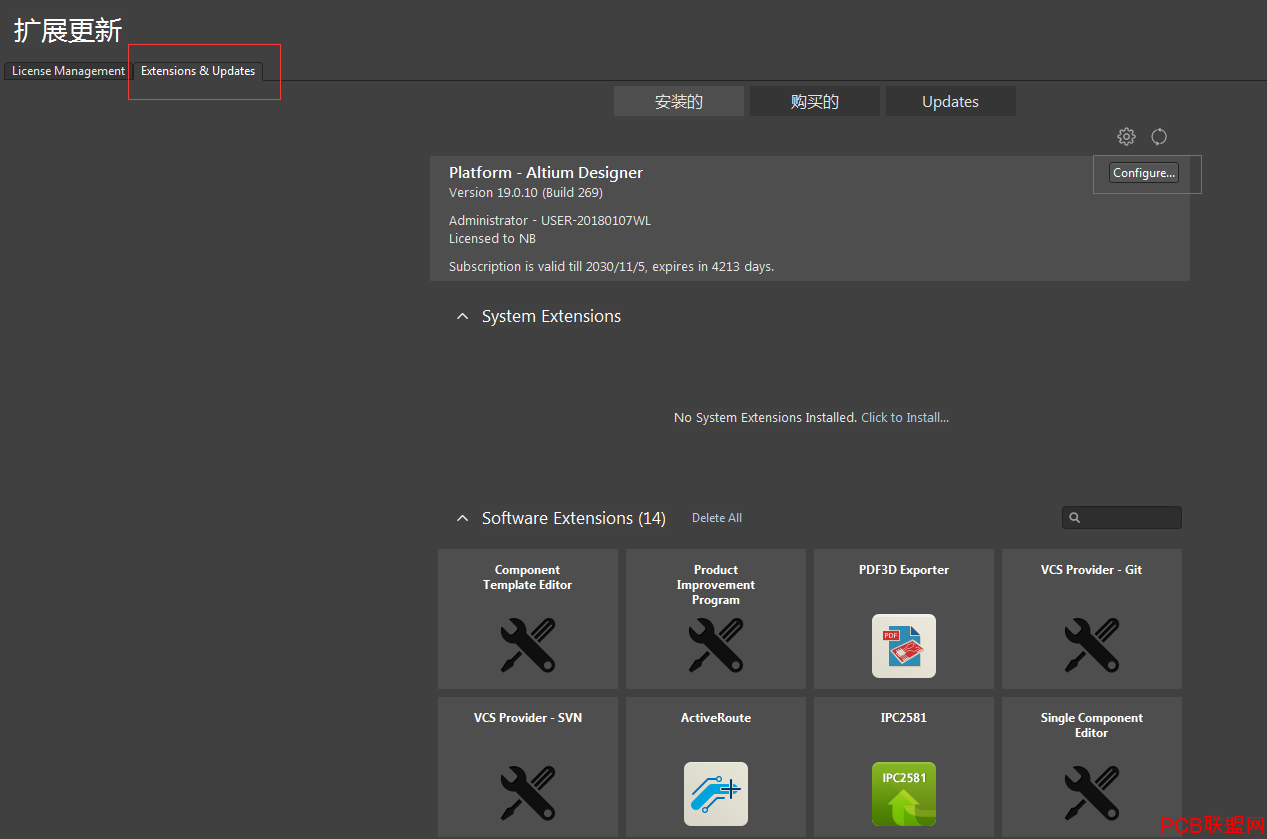The image size is (1267, 839).
Task: Open the settings gear icon
Action: pos(1126,137)
